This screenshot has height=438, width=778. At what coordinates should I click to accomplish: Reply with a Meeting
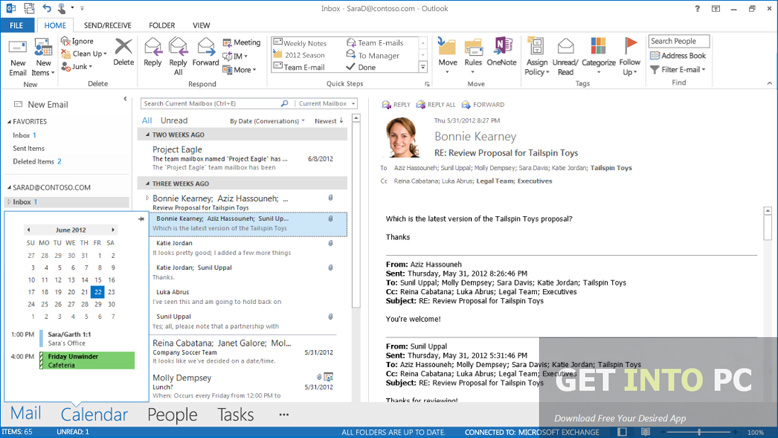point(242,43)
